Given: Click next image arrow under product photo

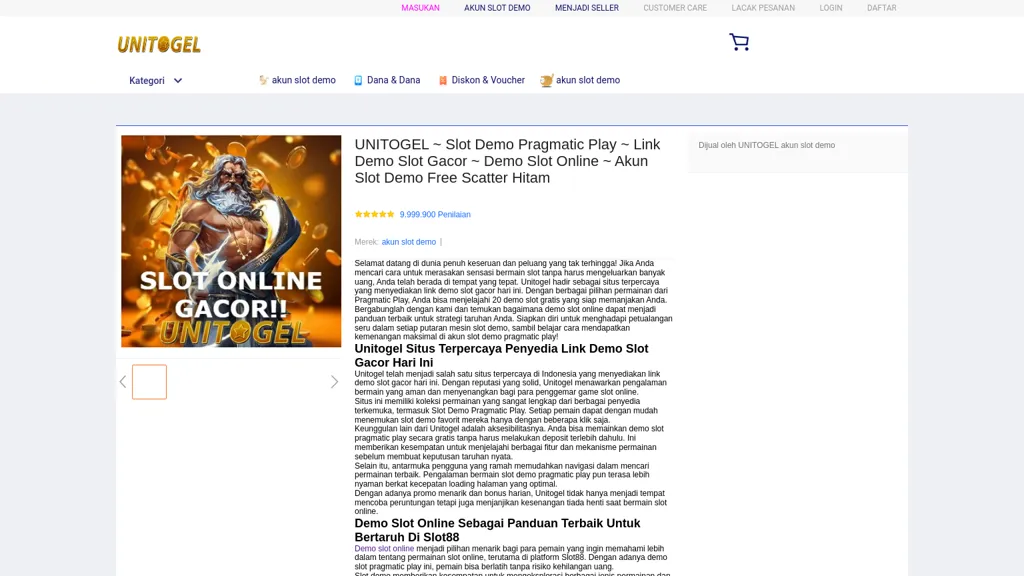Looking at the screenshot, I should point(334,382).
